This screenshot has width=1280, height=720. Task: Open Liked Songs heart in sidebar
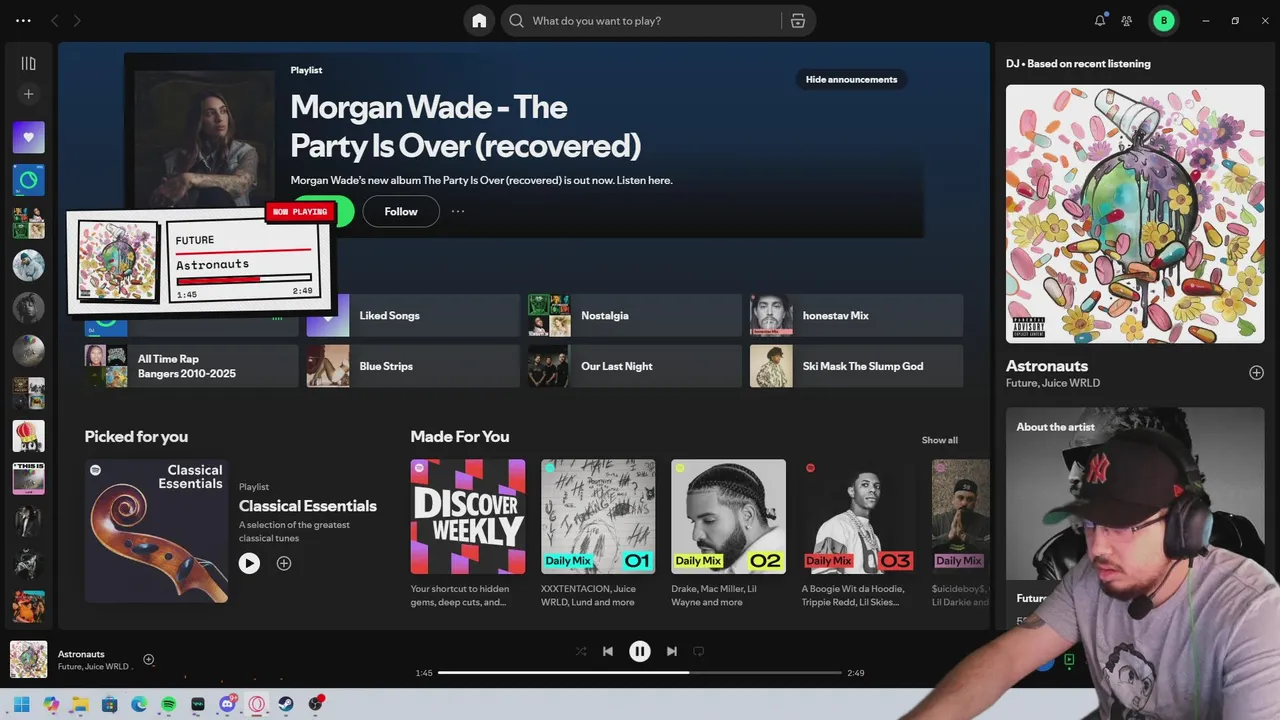tap(28, 137)
